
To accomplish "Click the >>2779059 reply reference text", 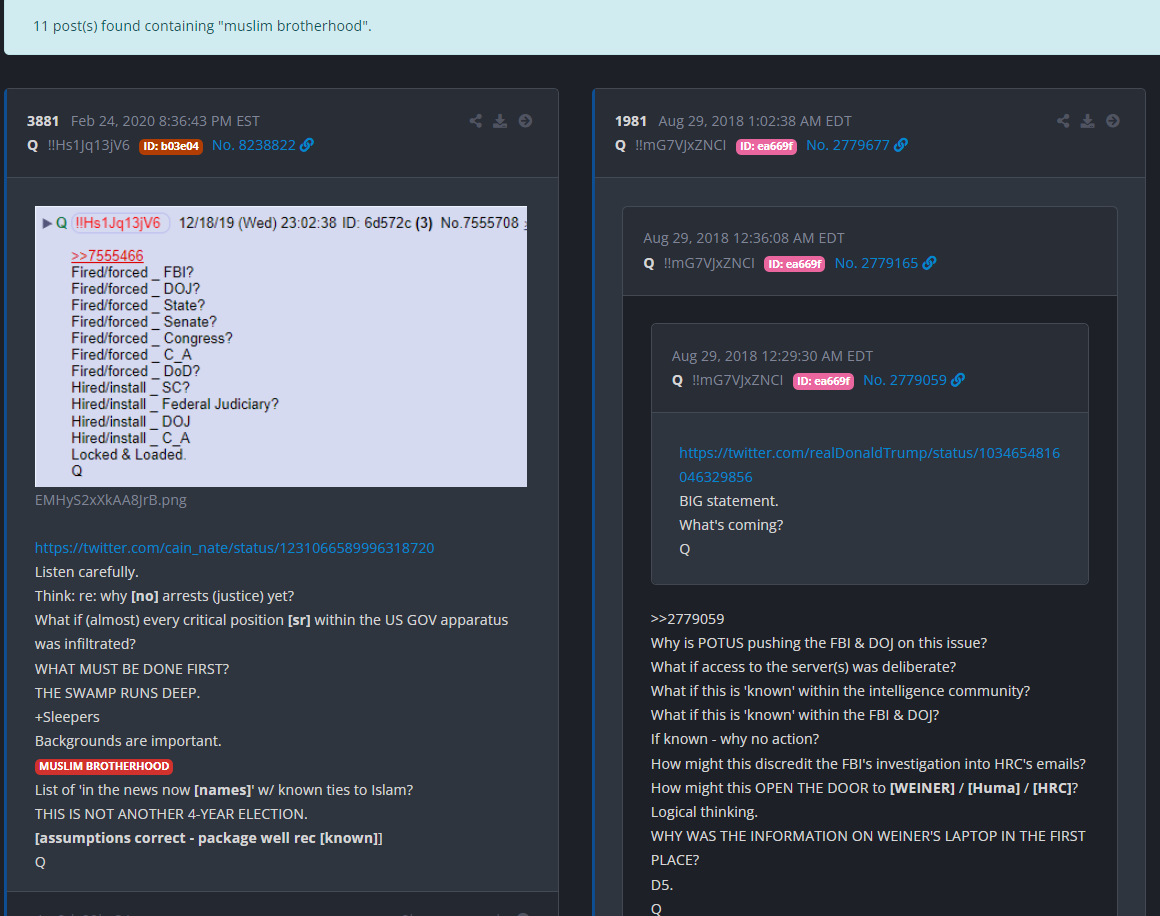I will [x=687, y=619].
